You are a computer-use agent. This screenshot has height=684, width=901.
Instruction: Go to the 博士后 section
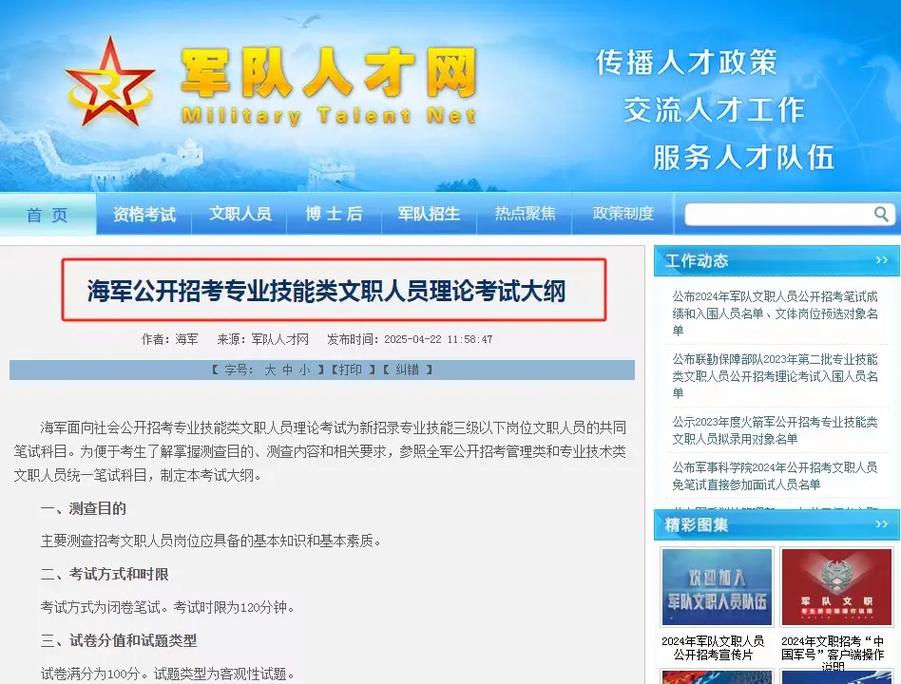click(334, 214)
